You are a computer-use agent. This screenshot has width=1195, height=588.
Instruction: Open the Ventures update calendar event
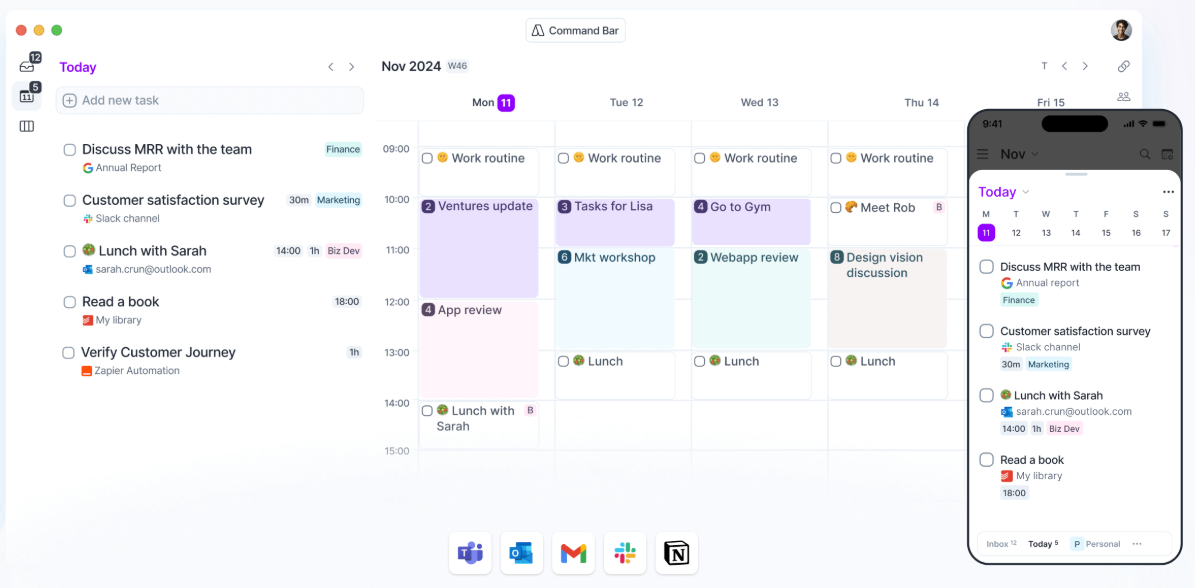click(x=479, y=248)
